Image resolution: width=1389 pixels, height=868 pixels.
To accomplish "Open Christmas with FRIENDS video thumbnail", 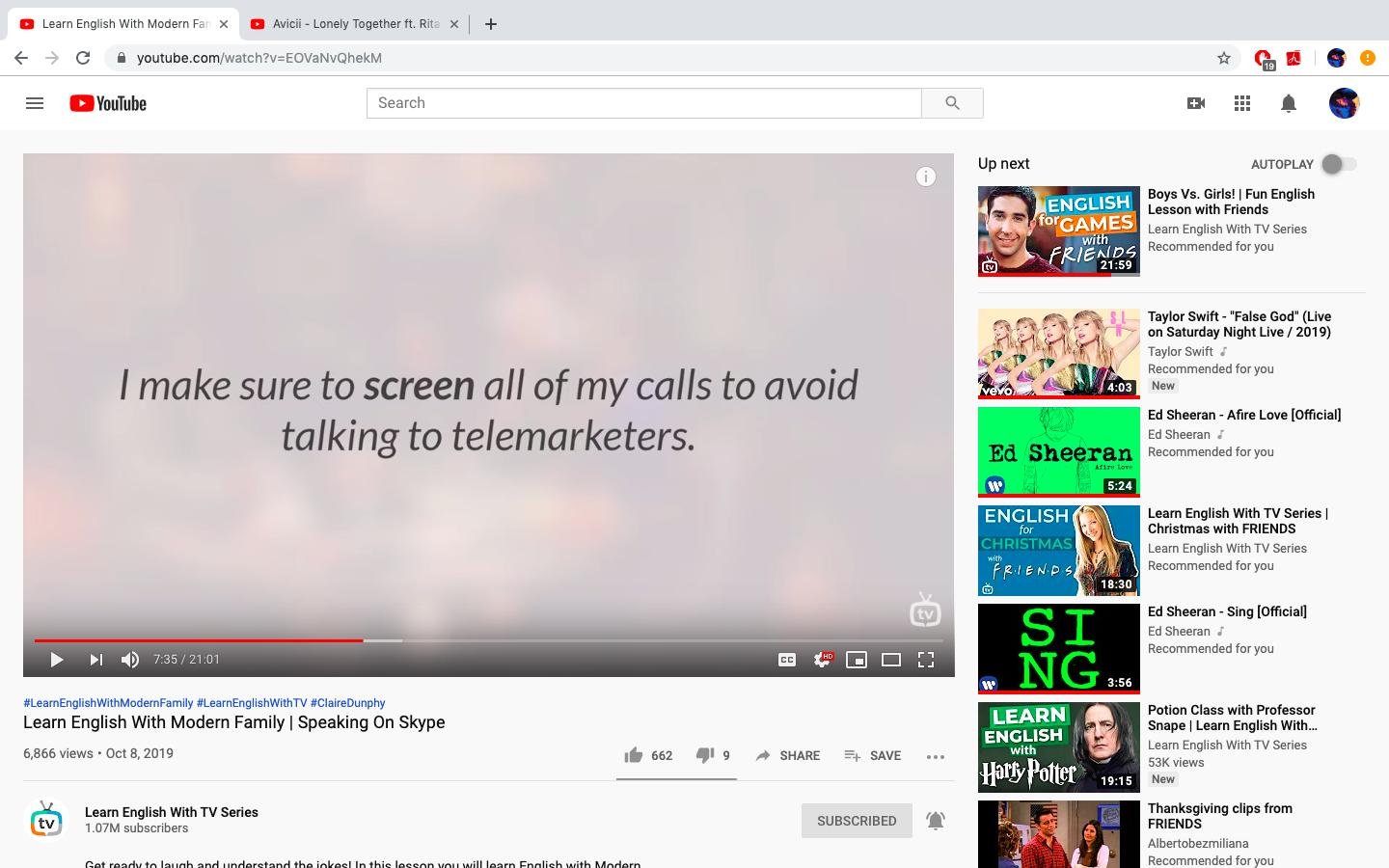I will pyautogui.click(x=1059, y=551).
